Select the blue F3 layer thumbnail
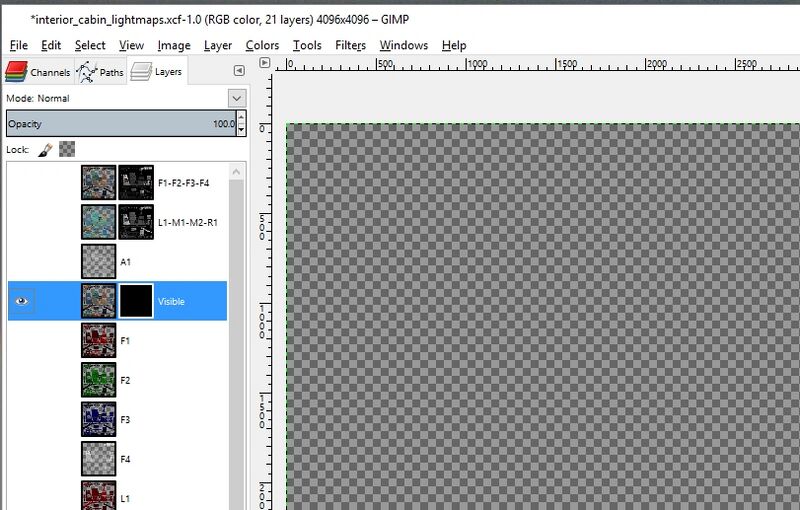The height and width of the screenshot is (510, 800). click(98, 419)
